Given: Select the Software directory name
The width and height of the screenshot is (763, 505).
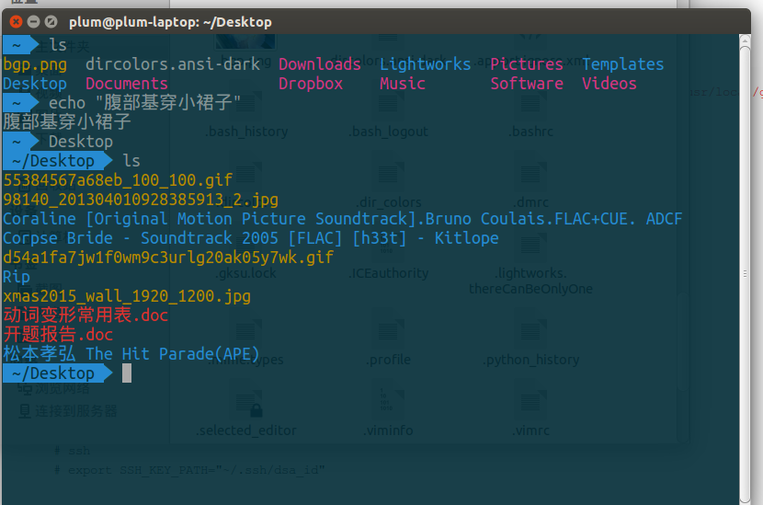Looking at the screenshot, I should pos(527,84).
